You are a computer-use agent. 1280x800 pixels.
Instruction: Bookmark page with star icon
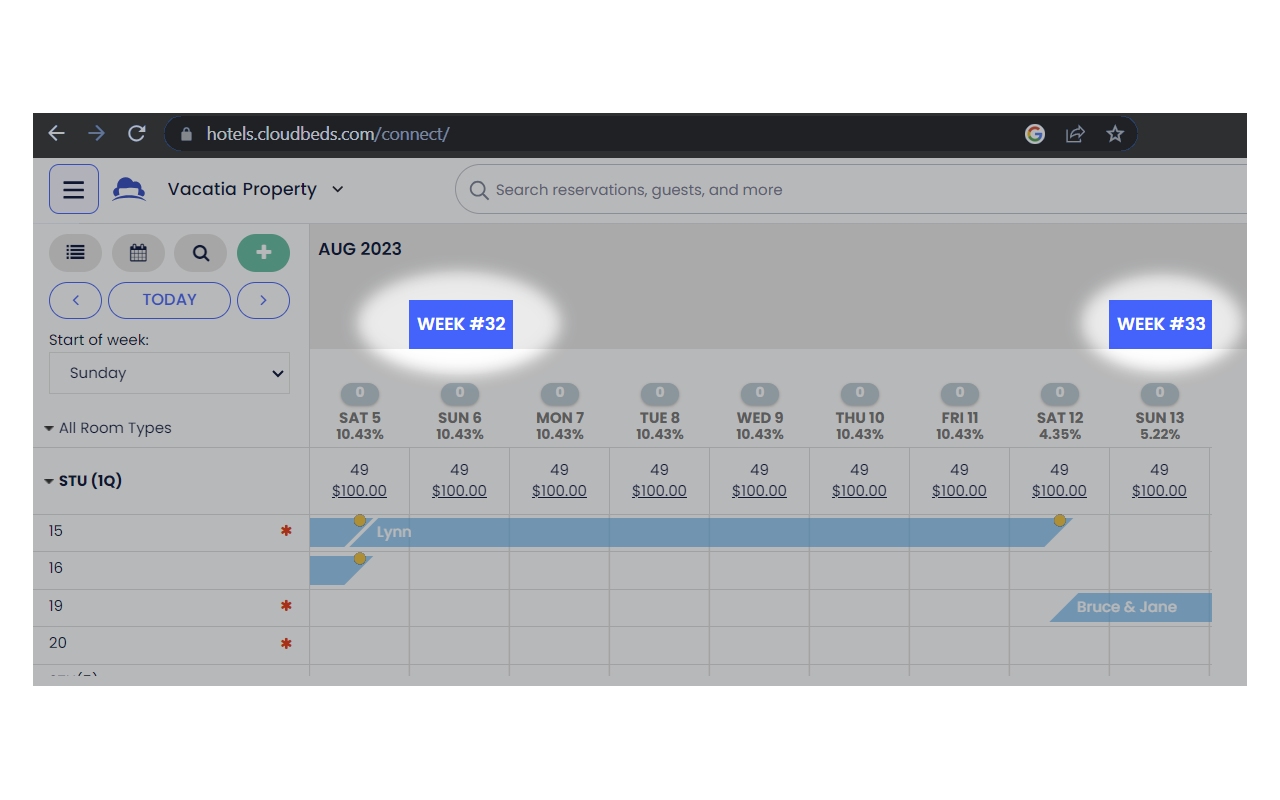1115,134
